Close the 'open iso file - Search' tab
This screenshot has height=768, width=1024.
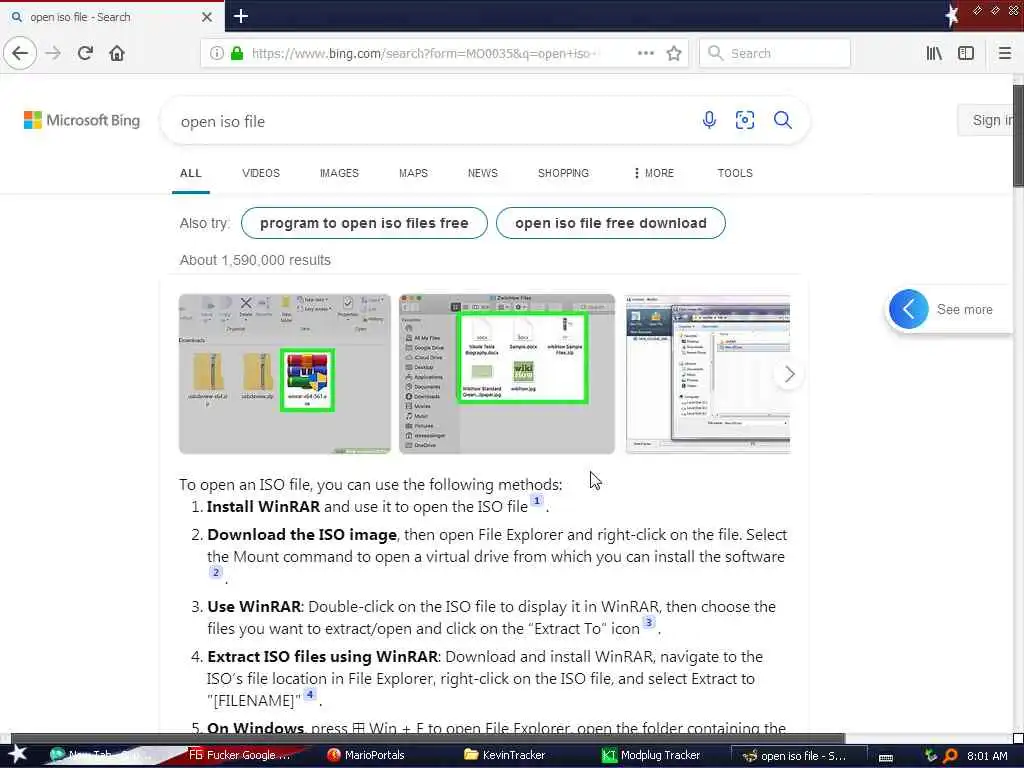[207, 17]
